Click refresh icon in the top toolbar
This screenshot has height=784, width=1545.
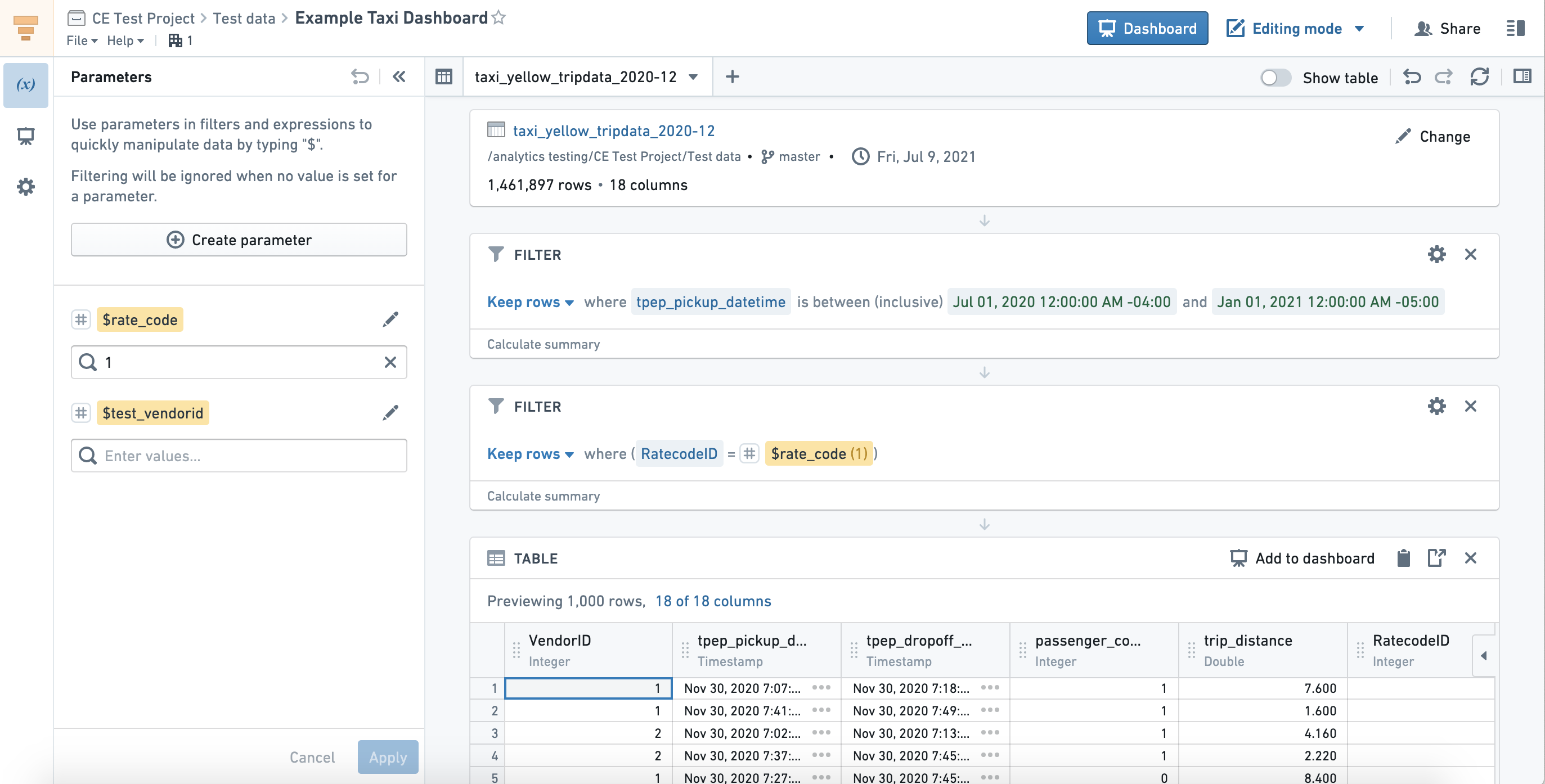coord(1479,76)
